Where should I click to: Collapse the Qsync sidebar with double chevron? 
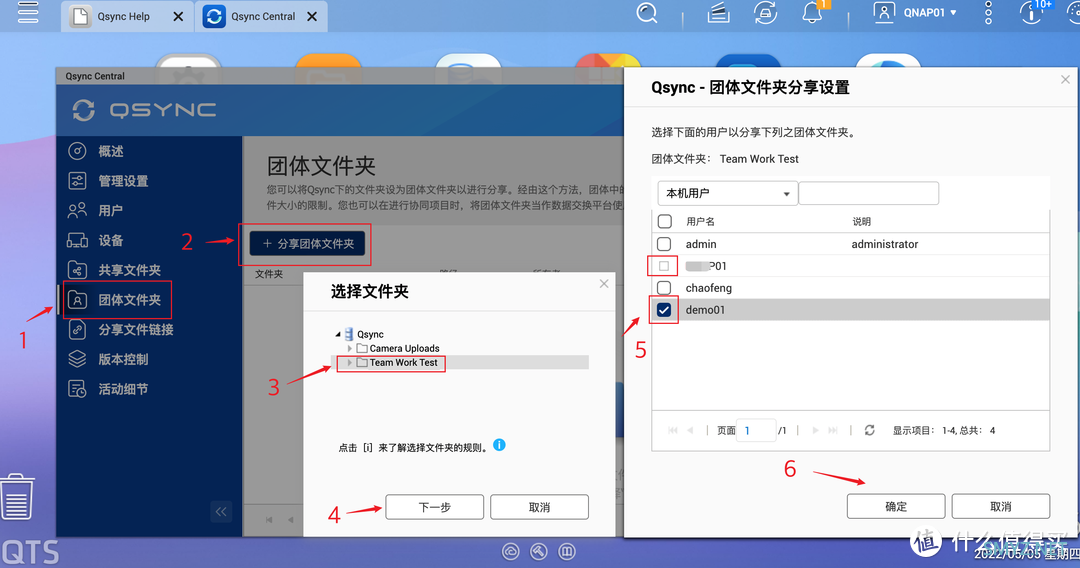221,512
